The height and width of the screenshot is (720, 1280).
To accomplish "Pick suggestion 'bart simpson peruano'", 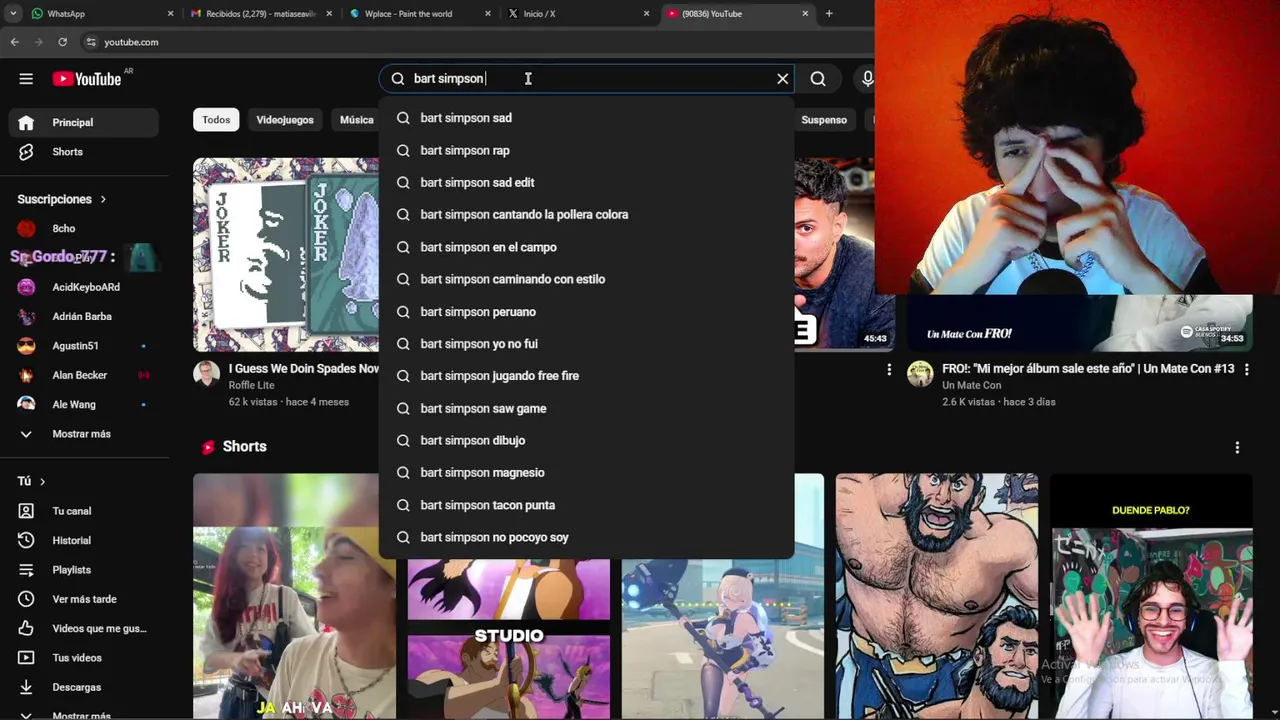I will (x=586, y=311).
